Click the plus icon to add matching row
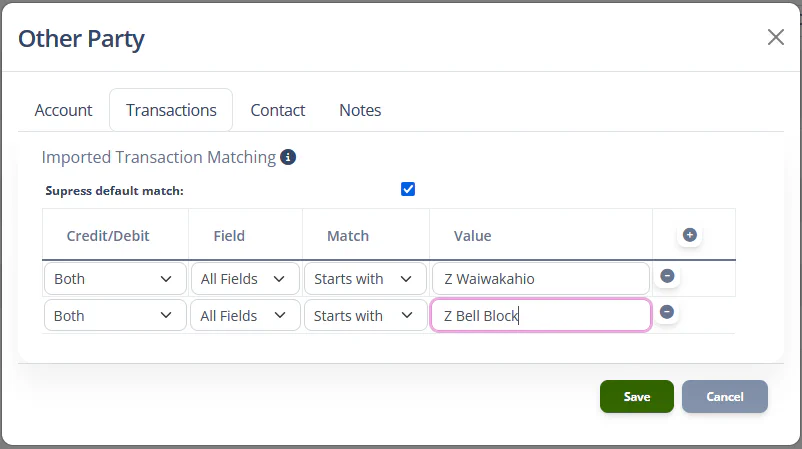The image size is (802, 449). (x=689, y=235)
